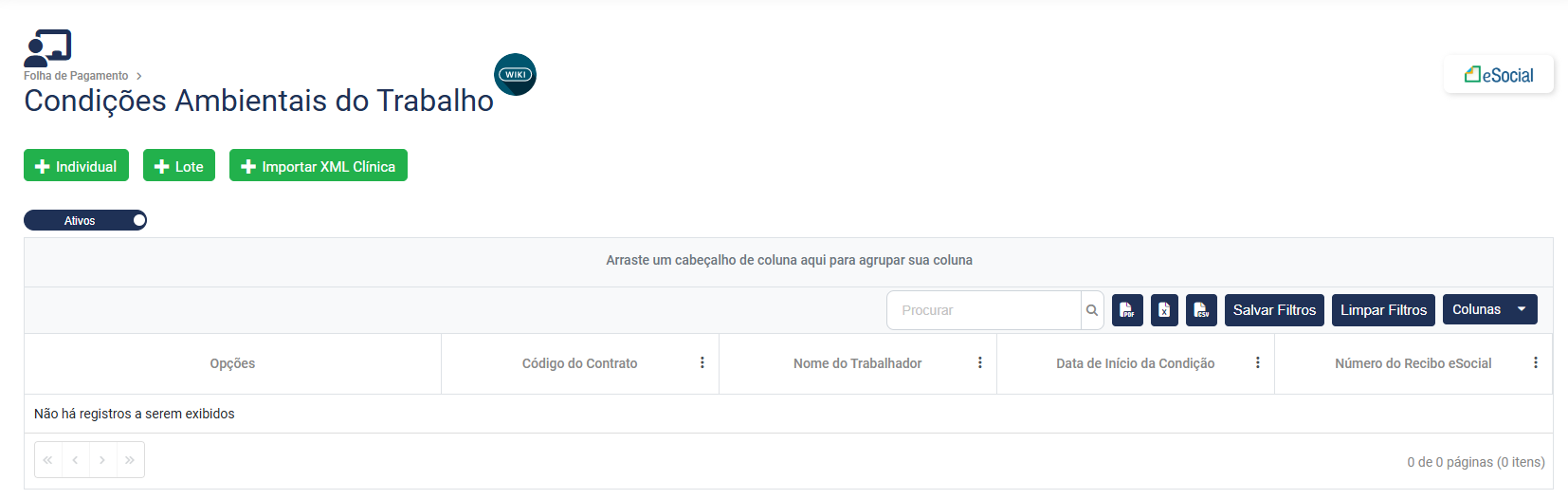
Task: Sort by Número do Recibo eSocial header
Action: 1413,363
